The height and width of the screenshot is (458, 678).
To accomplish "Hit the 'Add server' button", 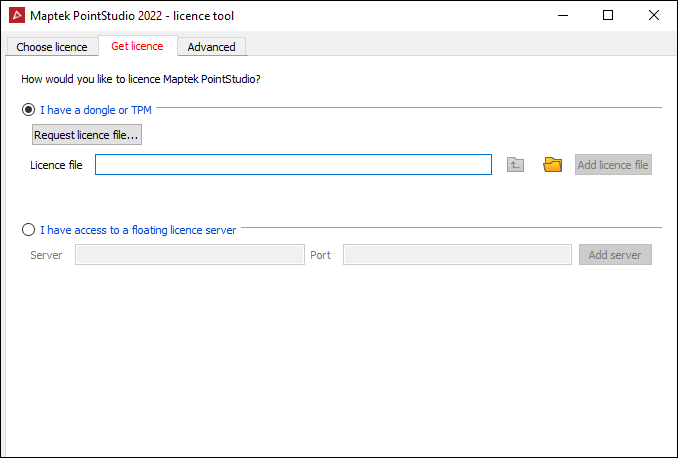I will 615,255.
